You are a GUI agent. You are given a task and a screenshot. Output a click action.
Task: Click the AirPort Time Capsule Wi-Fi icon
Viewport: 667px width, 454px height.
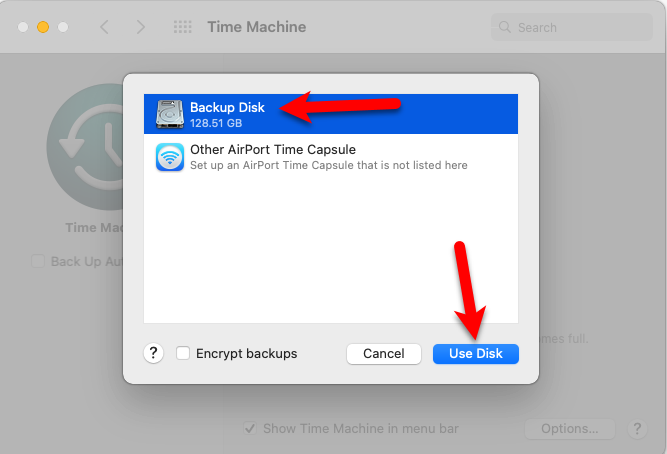pyautogui.click(x=169, y=157)
